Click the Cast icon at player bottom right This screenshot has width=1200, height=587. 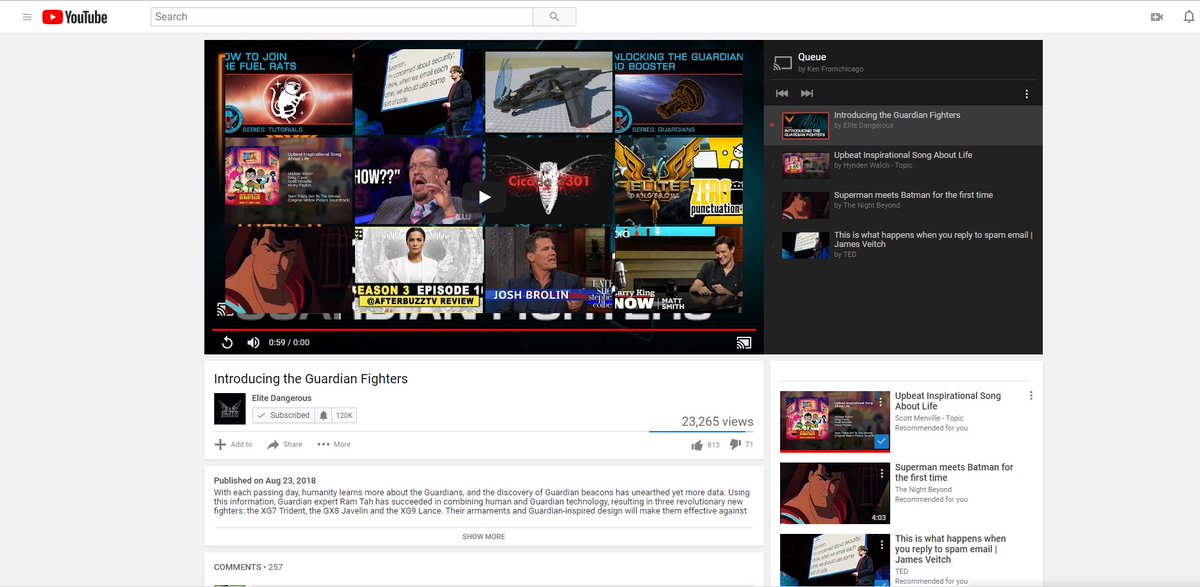click(743, 342)
